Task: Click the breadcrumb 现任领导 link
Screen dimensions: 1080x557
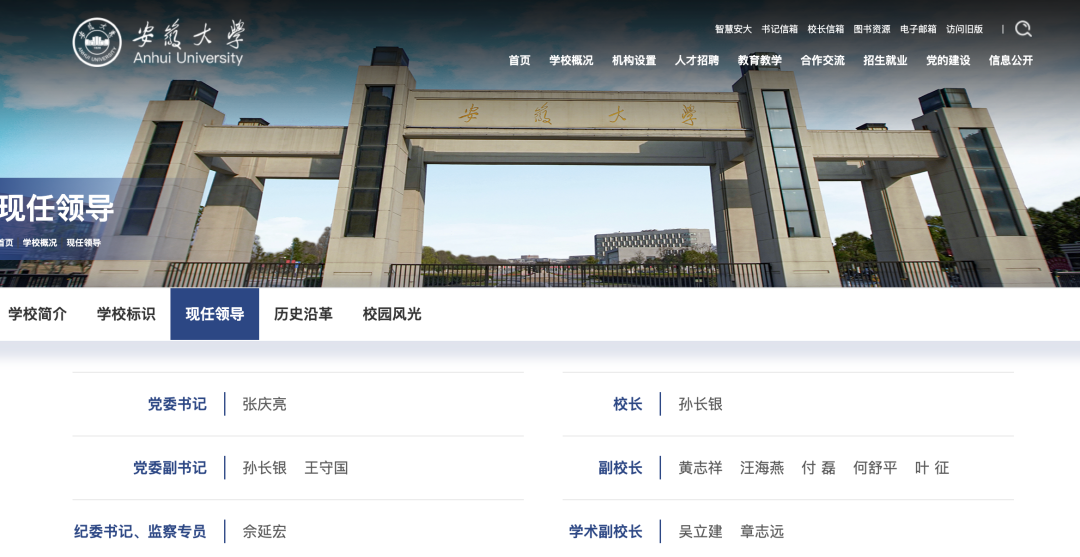Action: 83,242
